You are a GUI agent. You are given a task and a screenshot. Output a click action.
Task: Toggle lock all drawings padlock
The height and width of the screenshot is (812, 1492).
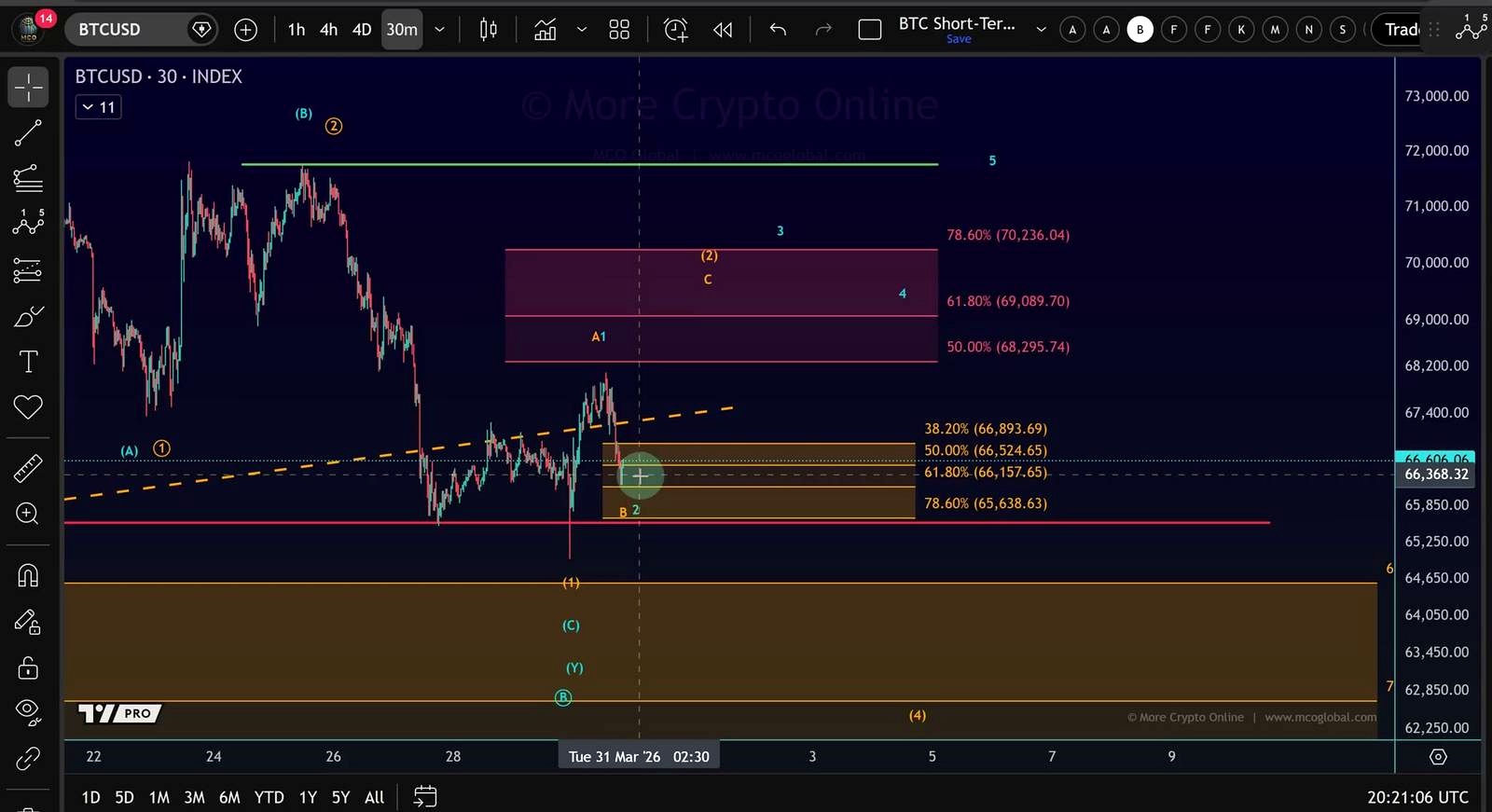pos(28,667)
